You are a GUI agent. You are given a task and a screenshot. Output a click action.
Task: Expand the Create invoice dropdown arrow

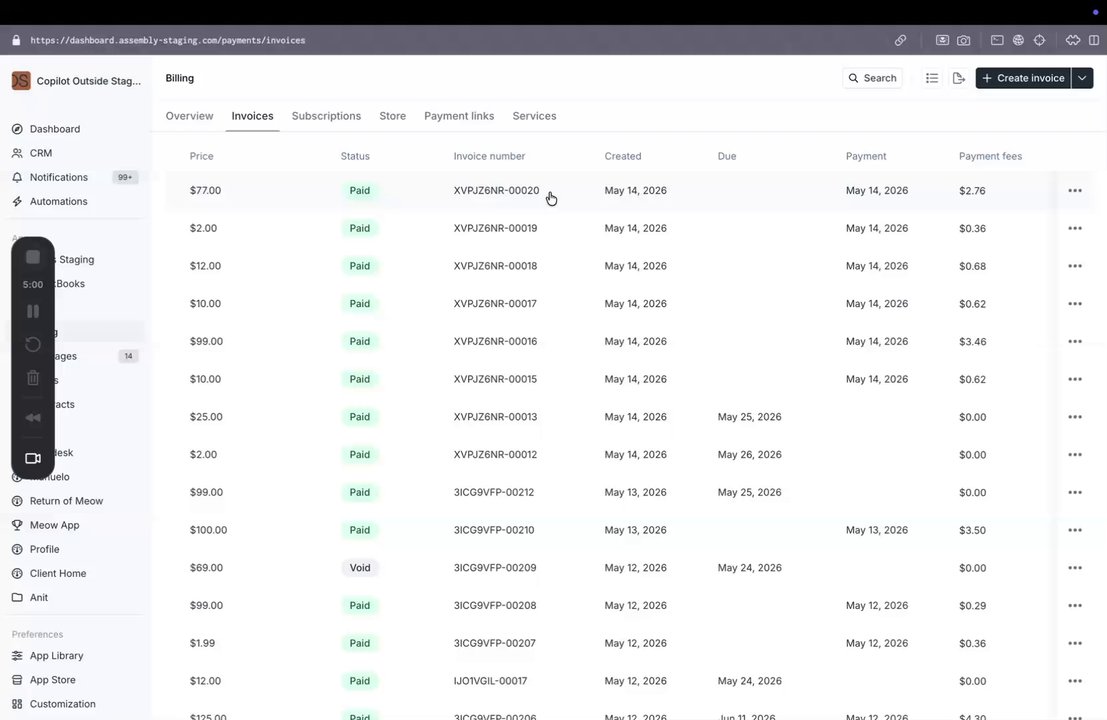[1082, 78]
